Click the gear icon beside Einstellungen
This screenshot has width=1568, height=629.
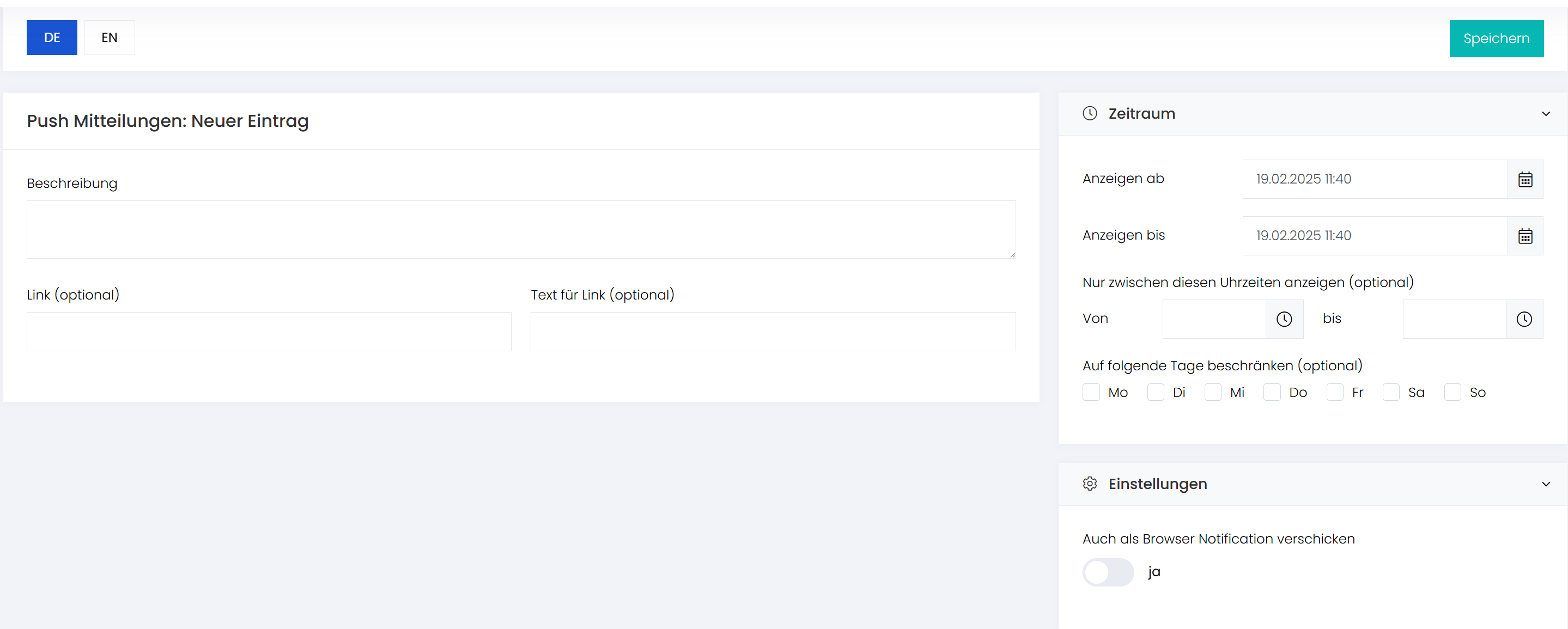pos(1090,484)
